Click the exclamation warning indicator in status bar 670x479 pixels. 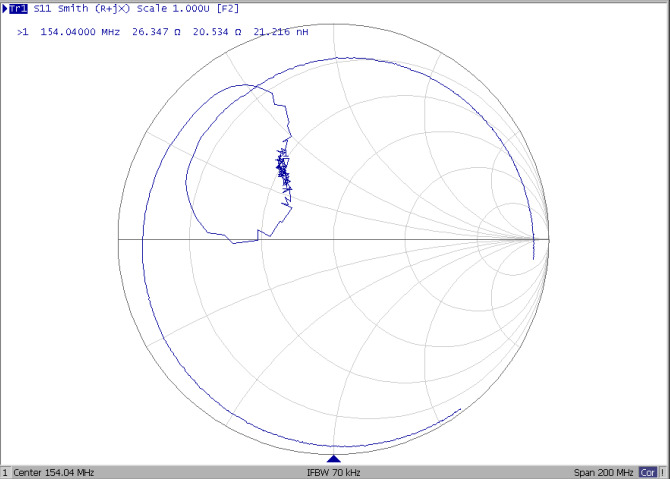click(x=663, y=472)
